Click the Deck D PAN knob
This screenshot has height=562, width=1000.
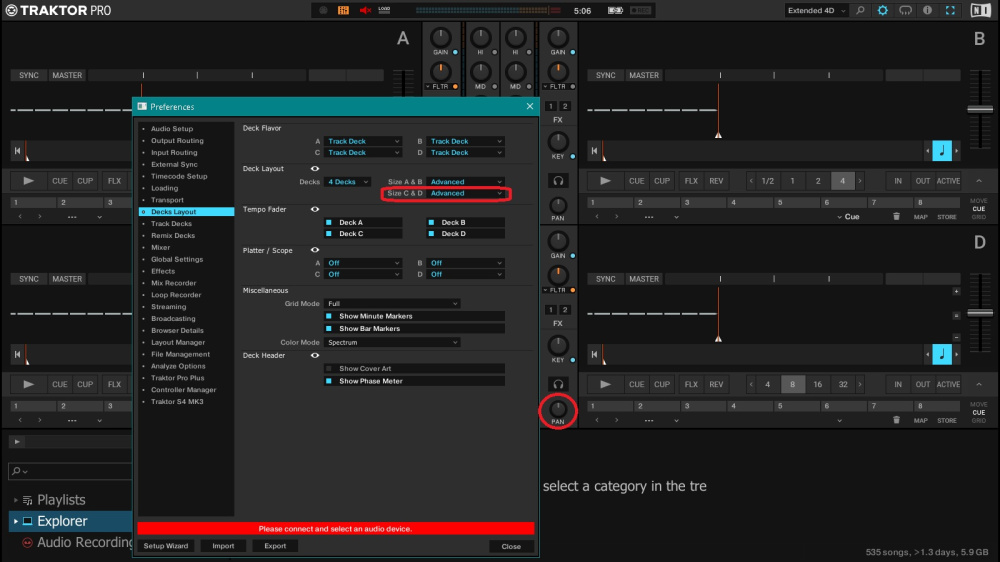(x=558, y=408)
